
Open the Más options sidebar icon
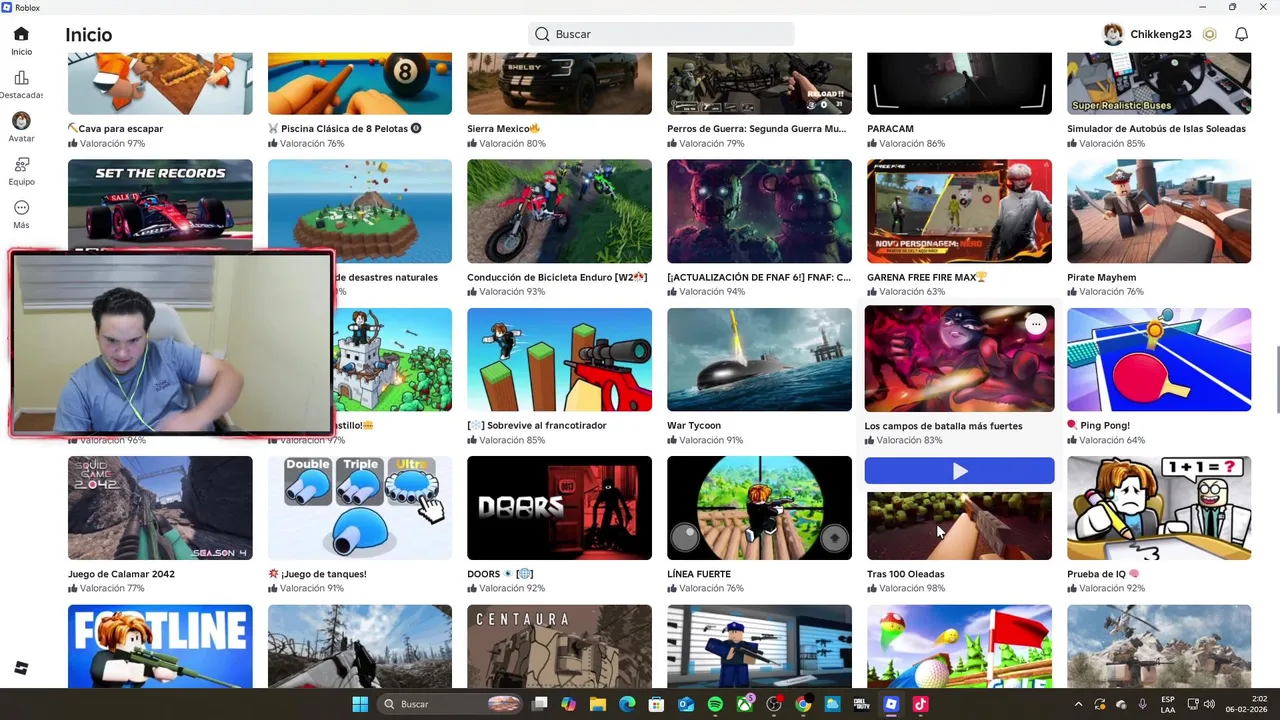21,208
